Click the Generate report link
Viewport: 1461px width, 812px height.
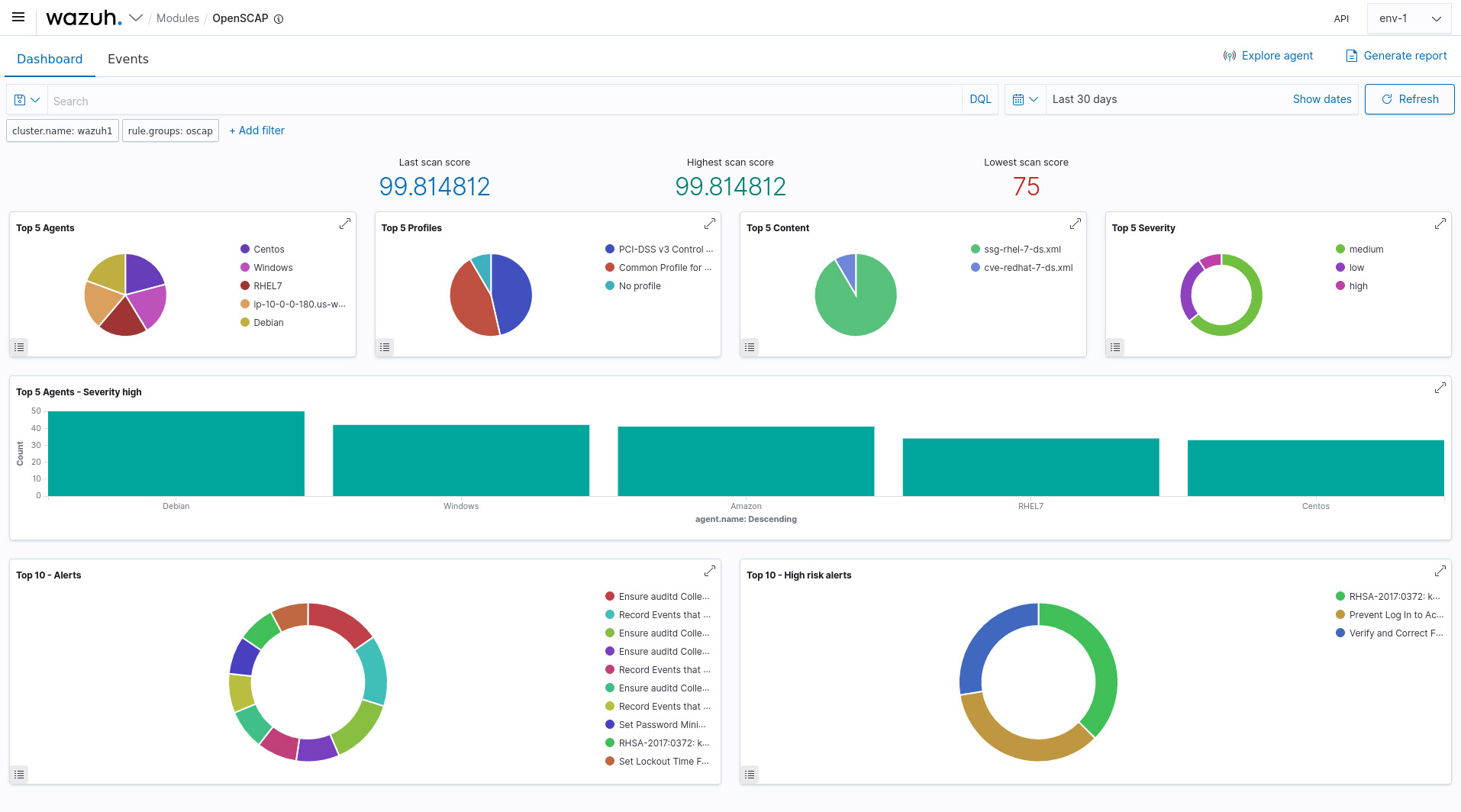click(1396, 56)
